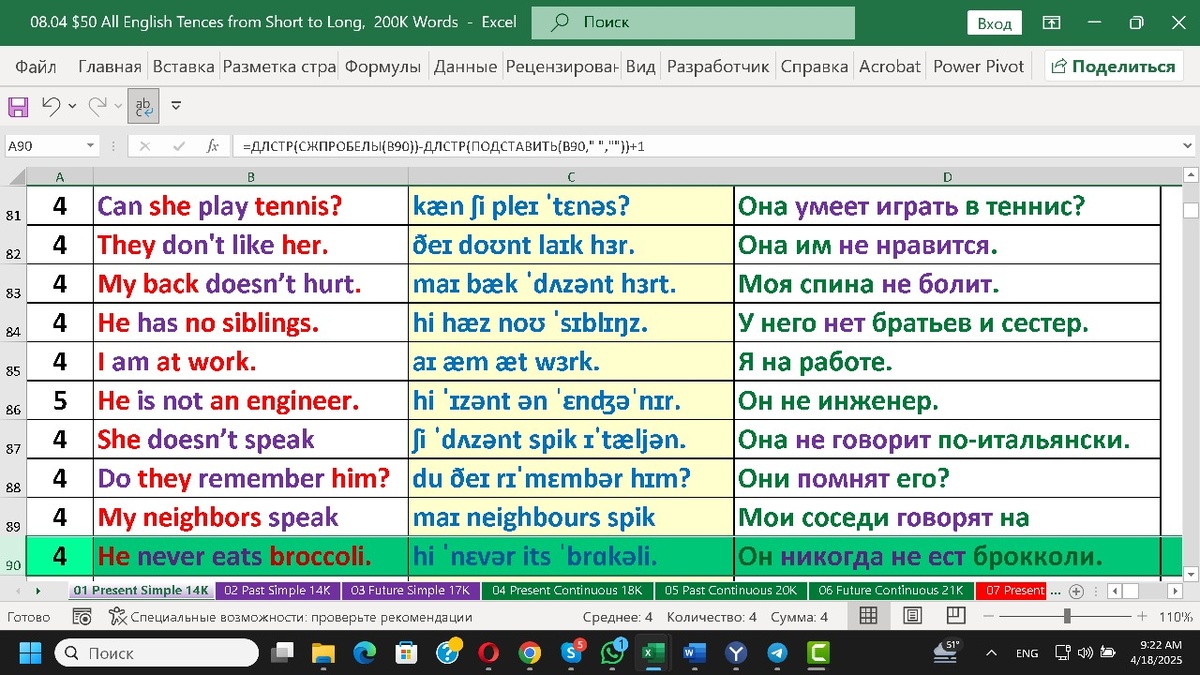Switch to Page Break Preview icon
The image size is (1200, 675).
coord(956,616)
